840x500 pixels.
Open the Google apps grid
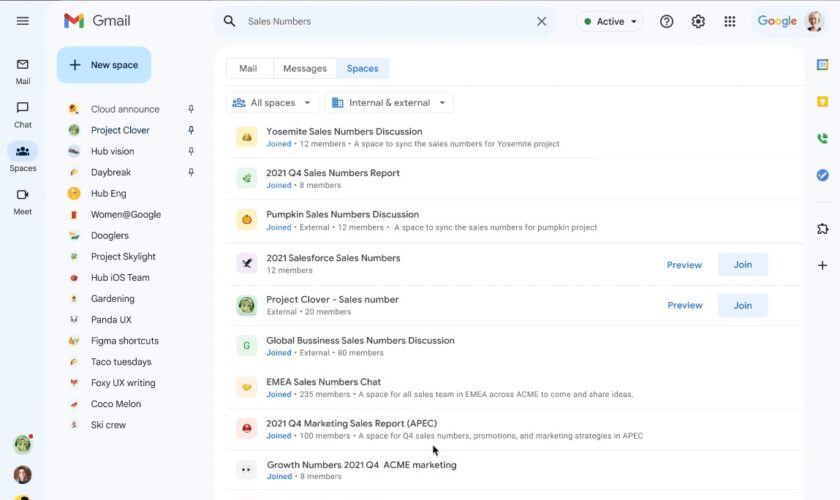(730, 21)
